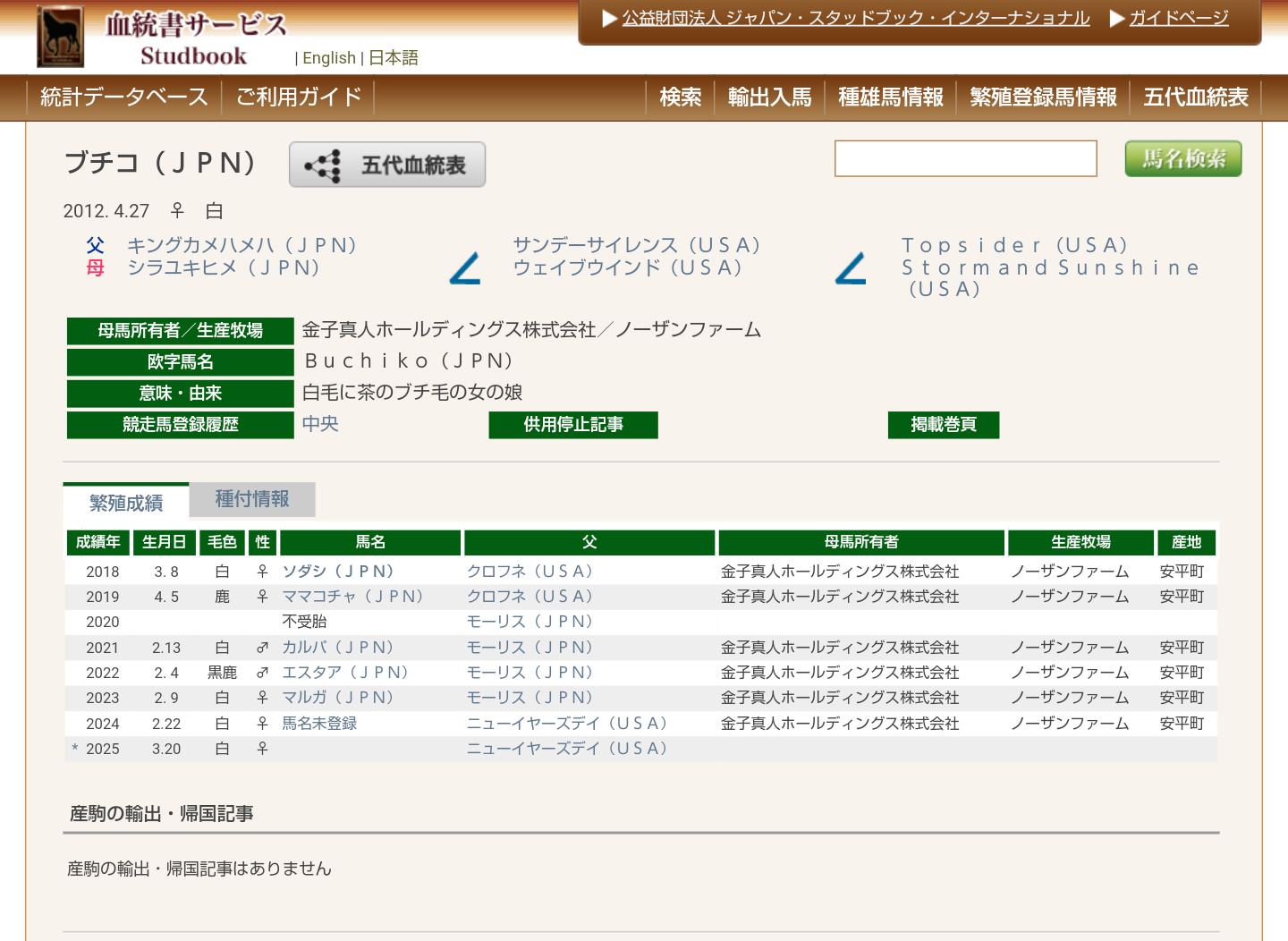Open dam シラユキヒメ (JPN) link
Image resolution: width=1288 pixels, height=941 pixels.
[x=223, y=267]
